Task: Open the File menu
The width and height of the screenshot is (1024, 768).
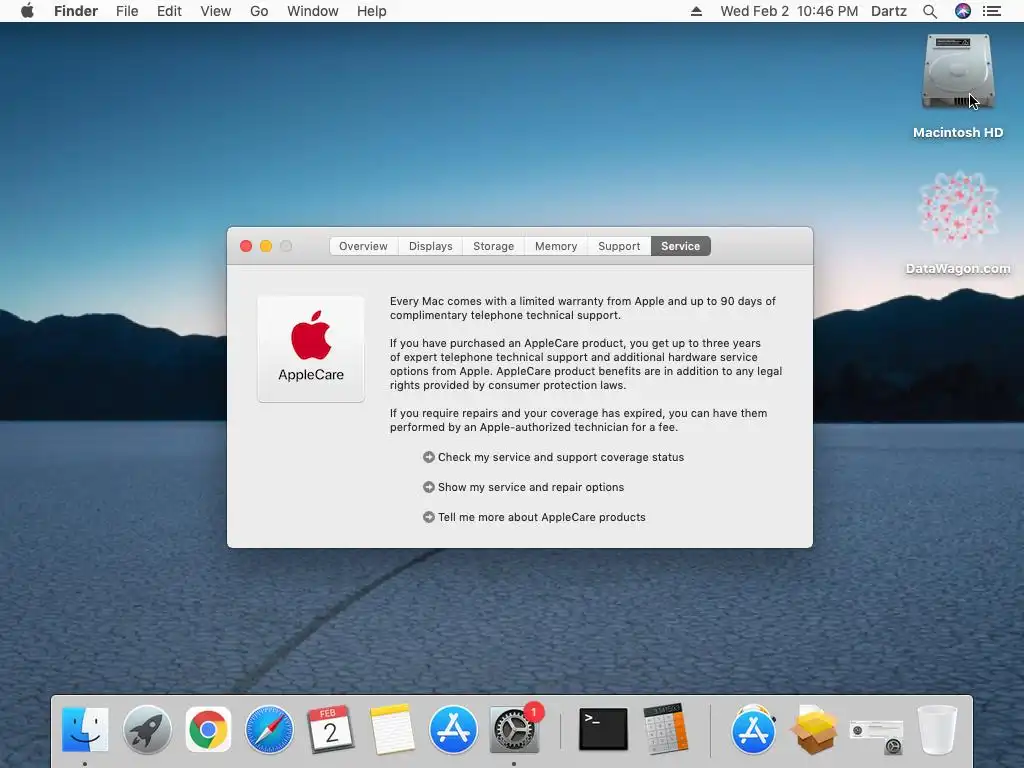Action: [x=127, y=11]
